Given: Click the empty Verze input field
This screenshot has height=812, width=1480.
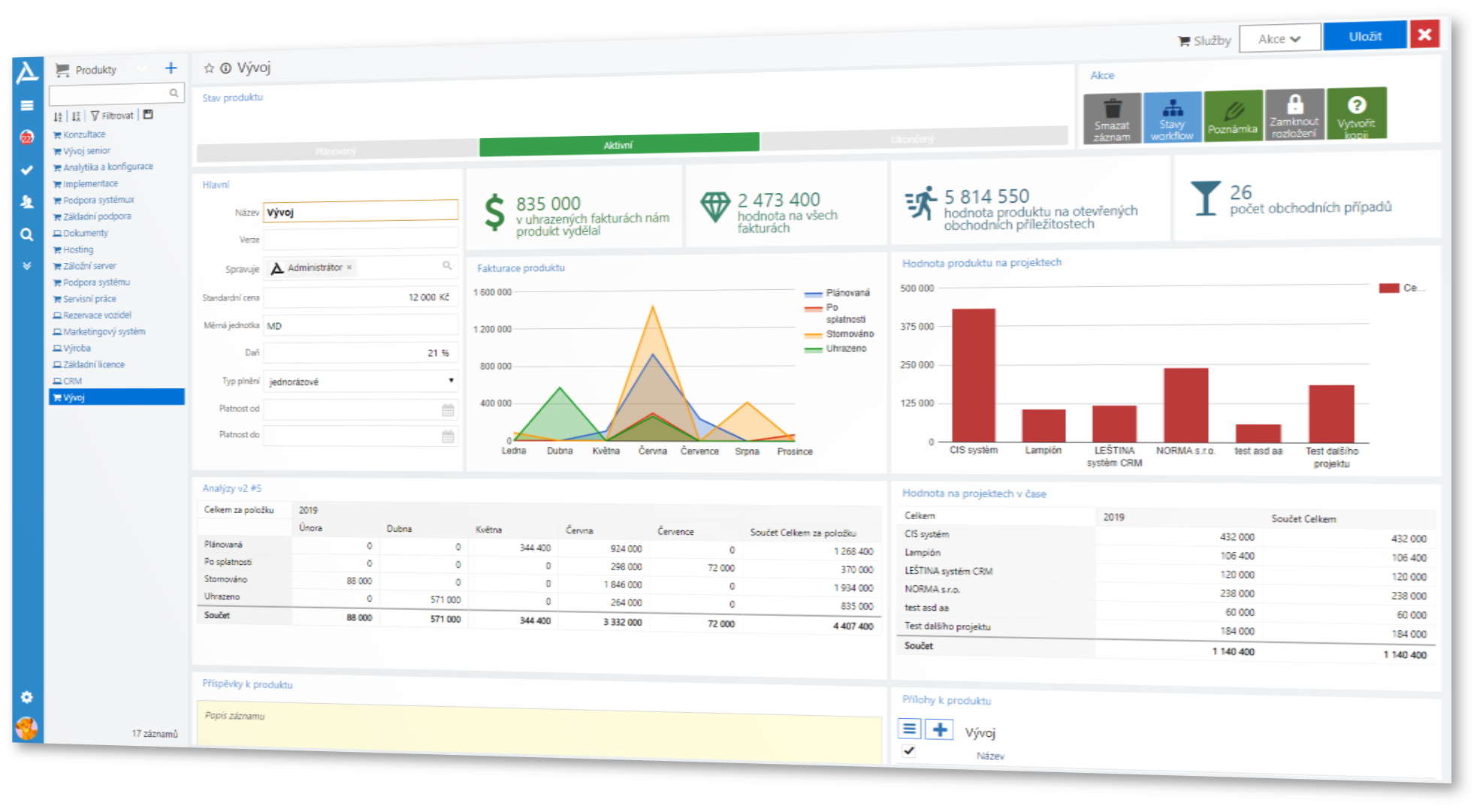Looking at the screenshot, I should 361,239.
